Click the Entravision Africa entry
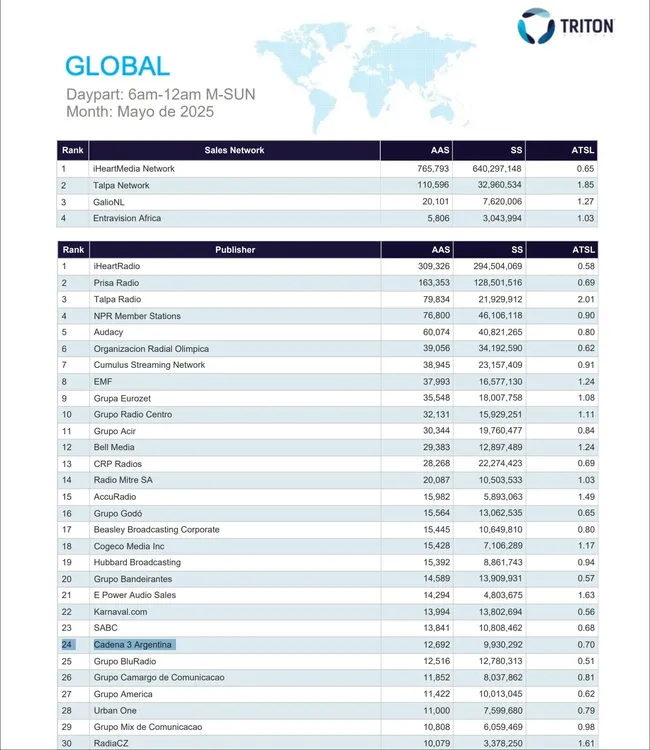Image resolution: width=650 pixels, height=750 pixels. [127, 218]
